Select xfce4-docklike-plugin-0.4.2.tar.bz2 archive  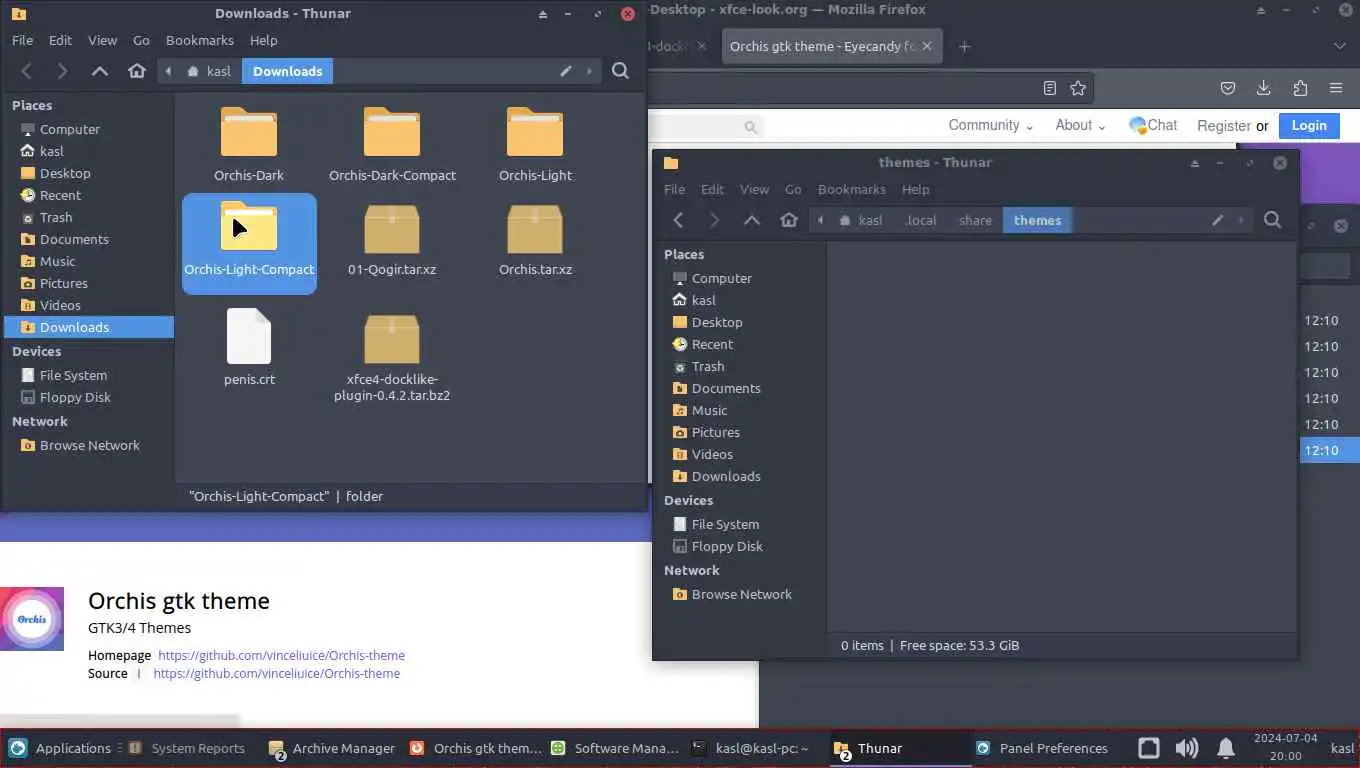pos(392,358)
